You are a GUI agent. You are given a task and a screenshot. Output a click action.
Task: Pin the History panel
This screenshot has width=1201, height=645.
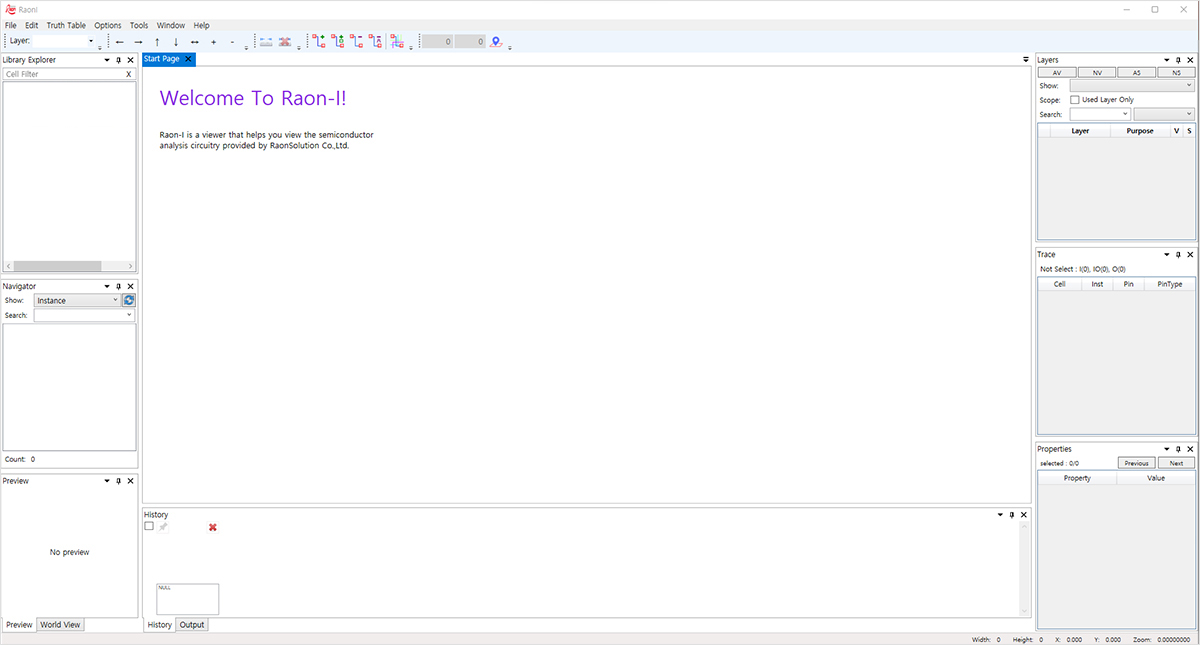pos(1011,515)
